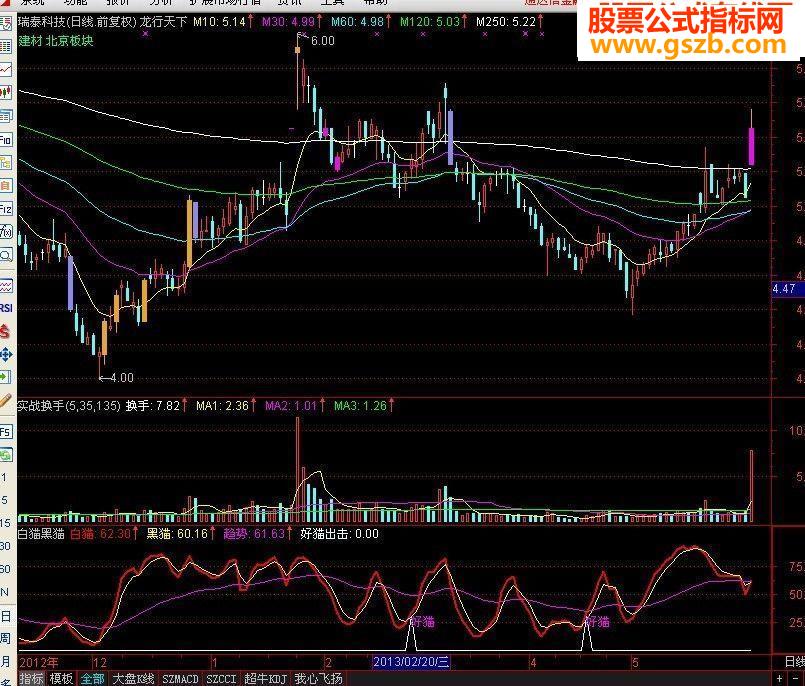Open the f(x) formula manager icon

5,232
